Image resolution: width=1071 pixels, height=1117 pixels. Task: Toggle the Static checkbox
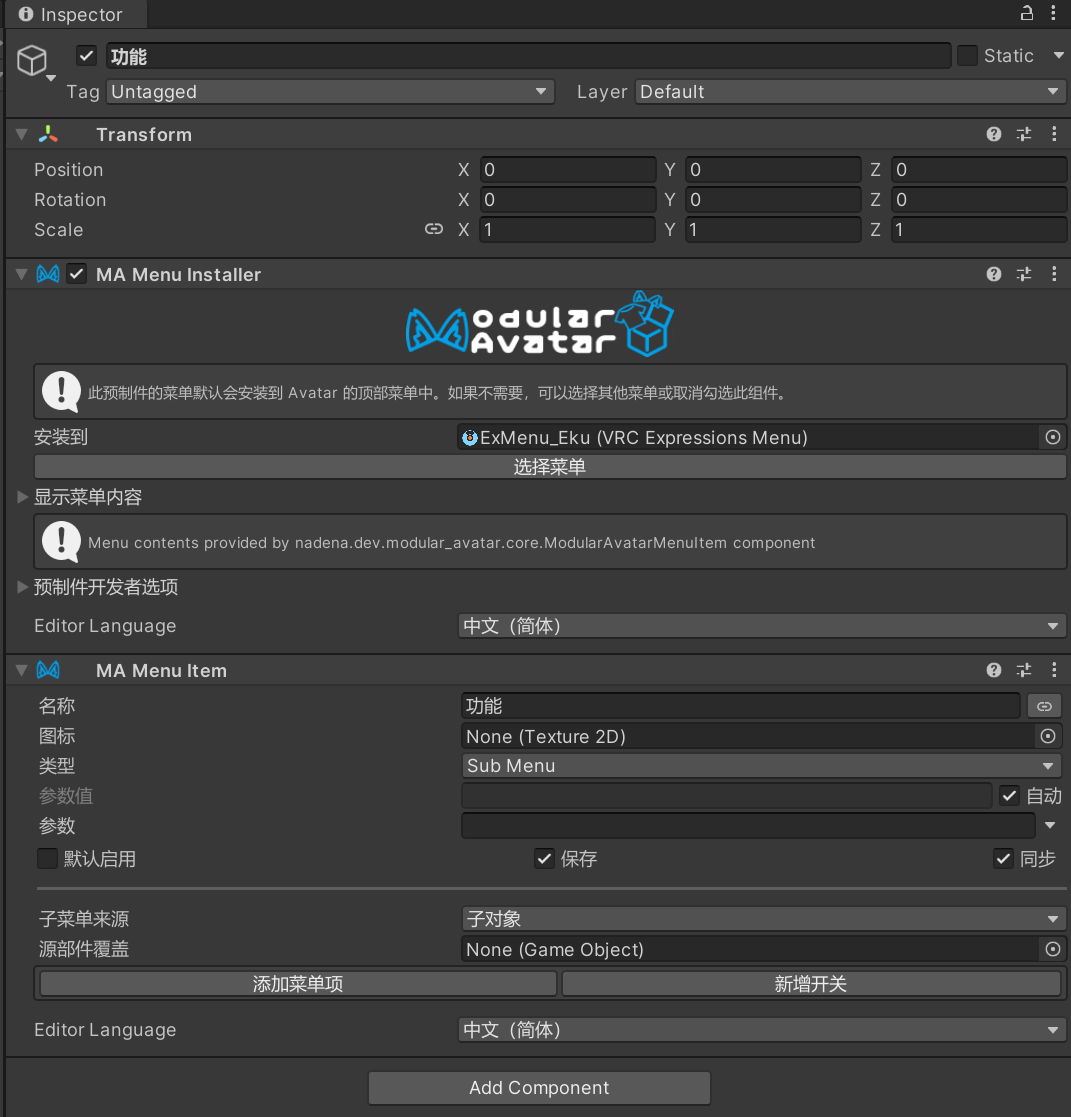(x=967, y=56)
